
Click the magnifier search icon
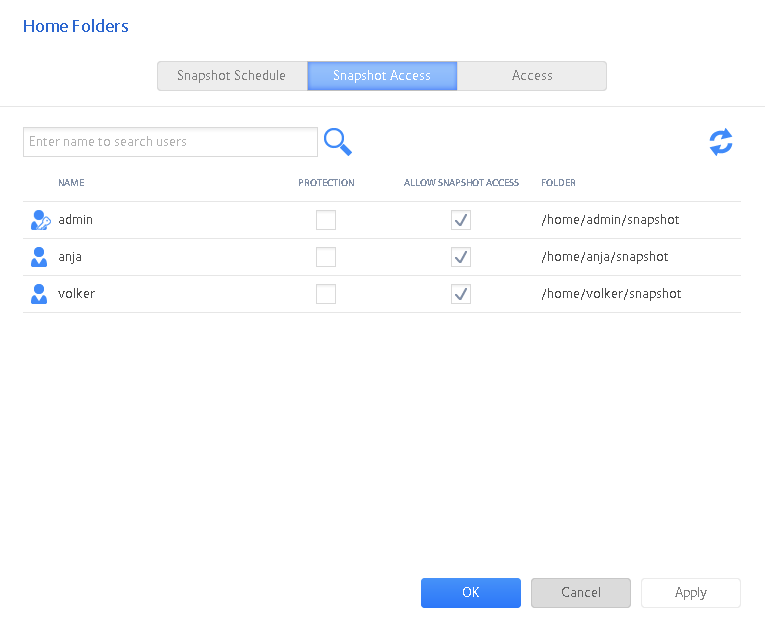(x=338, y=142)
